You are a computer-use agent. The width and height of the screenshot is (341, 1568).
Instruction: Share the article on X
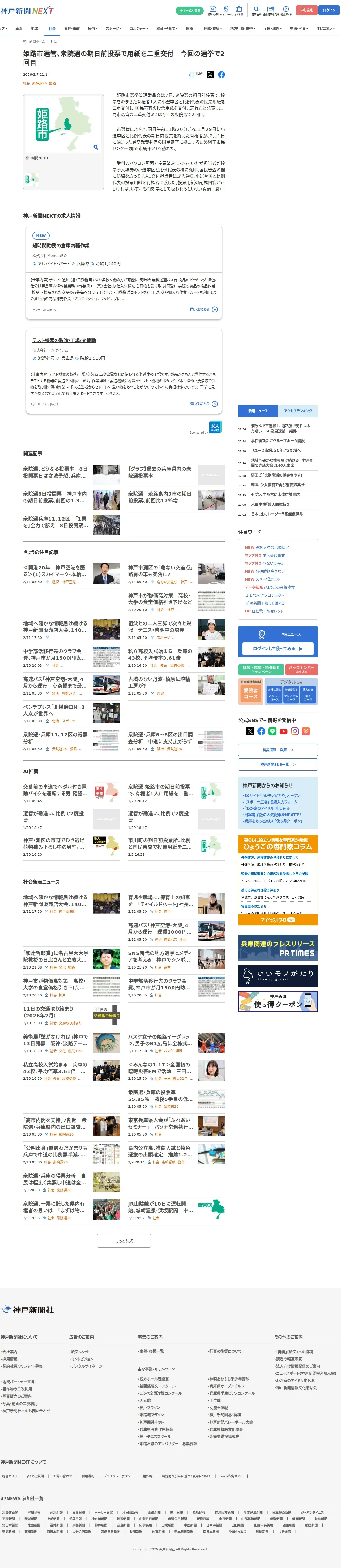tap(210, 75)
